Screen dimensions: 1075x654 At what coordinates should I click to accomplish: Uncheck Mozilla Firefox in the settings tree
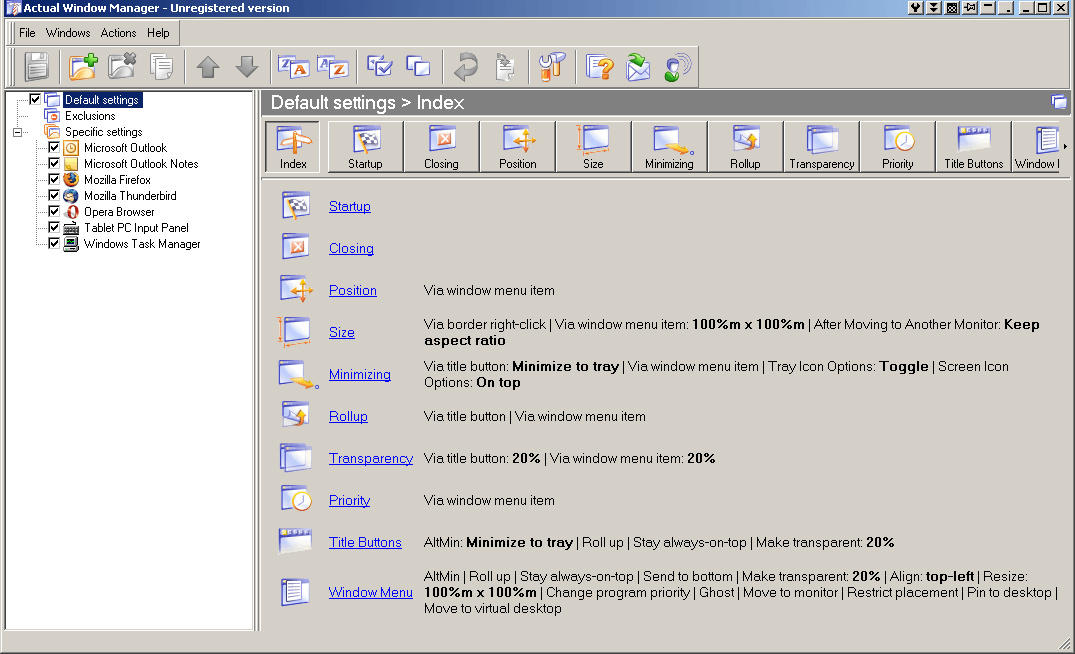click(x=53, y=179)
